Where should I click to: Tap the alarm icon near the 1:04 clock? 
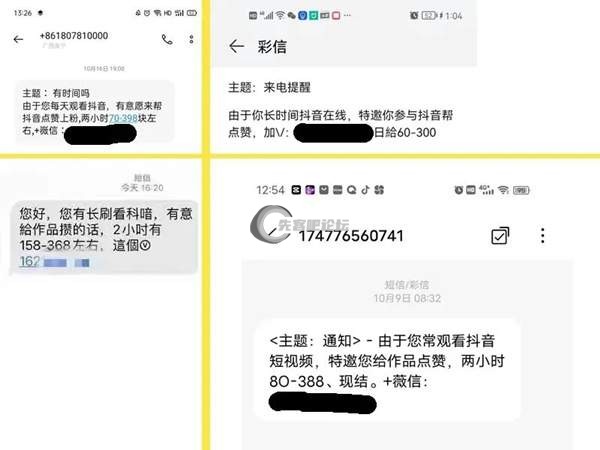(414, 16)
